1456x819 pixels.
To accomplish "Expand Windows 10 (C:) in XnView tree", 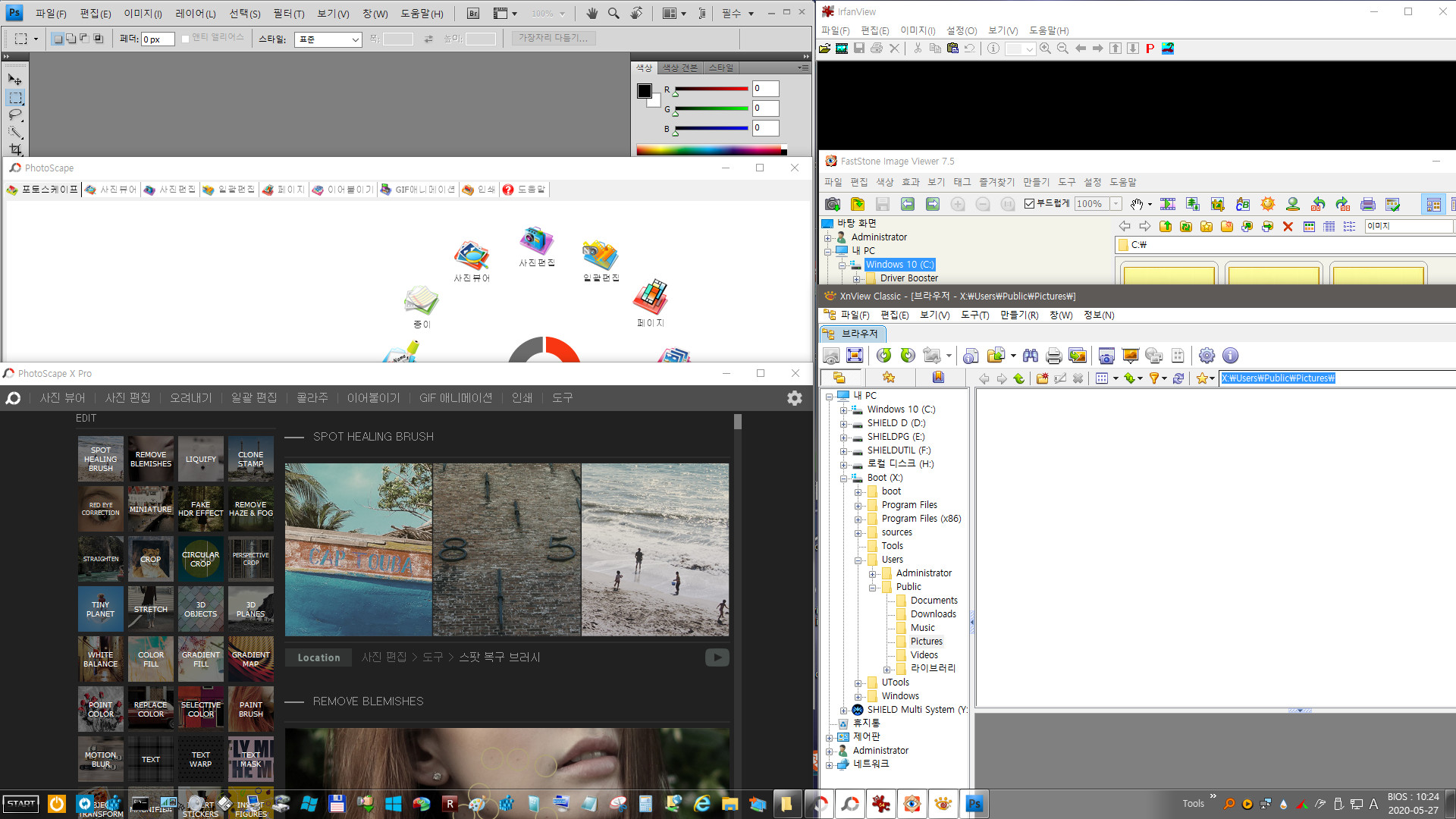I will pyautogui.click(x=843, y=409).
